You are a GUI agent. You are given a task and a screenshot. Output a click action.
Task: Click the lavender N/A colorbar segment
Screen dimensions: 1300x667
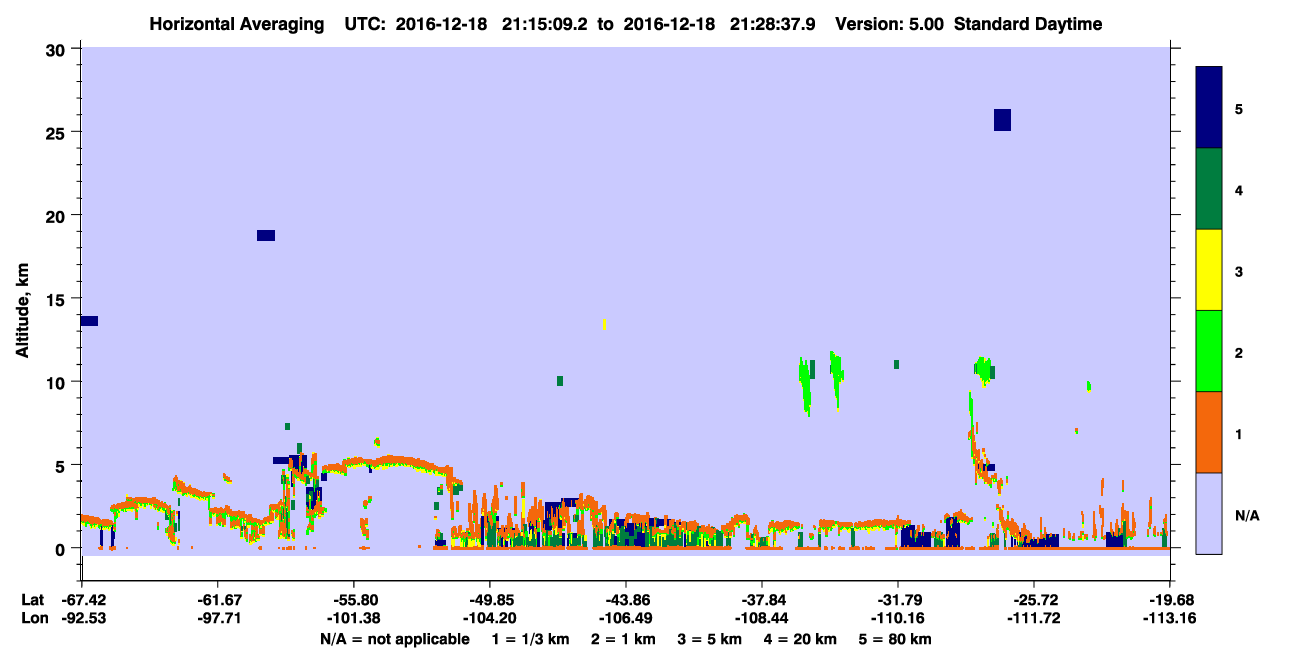pyautogui.click(x=1209, y=513)
